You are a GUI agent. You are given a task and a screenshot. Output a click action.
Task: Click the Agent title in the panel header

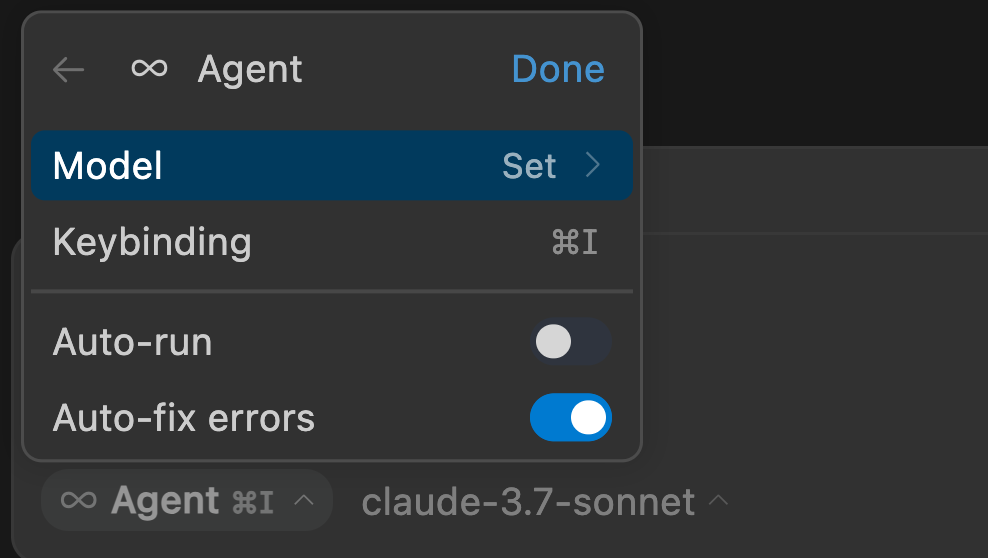(x=250, y=70)
